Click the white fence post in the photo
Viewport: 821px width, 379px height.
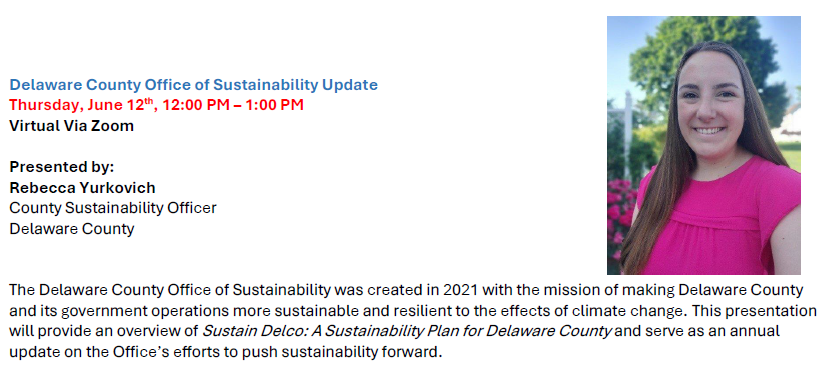coord(628,131)
